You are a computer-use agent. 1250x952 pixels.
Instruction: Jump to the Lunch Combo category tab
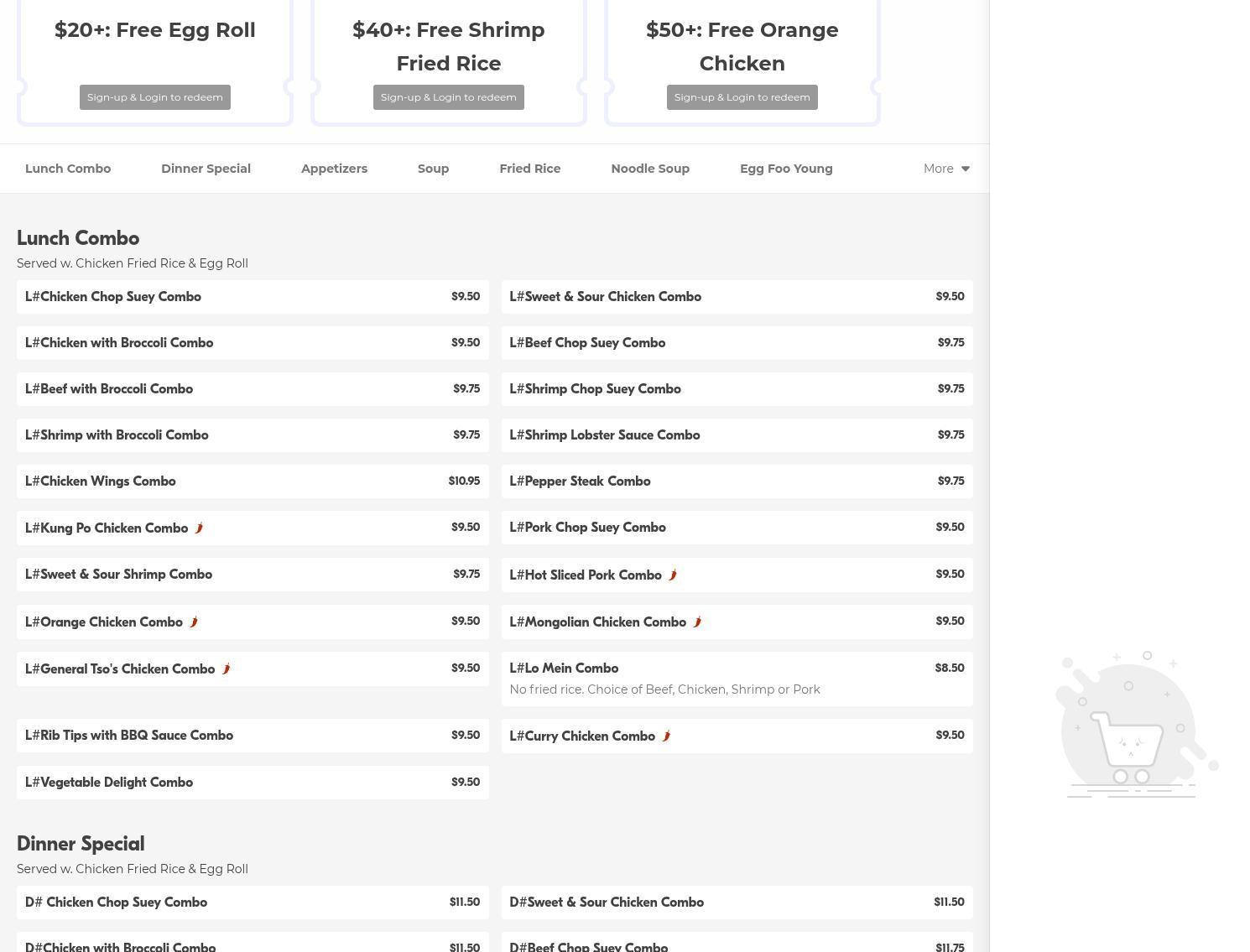68,169
